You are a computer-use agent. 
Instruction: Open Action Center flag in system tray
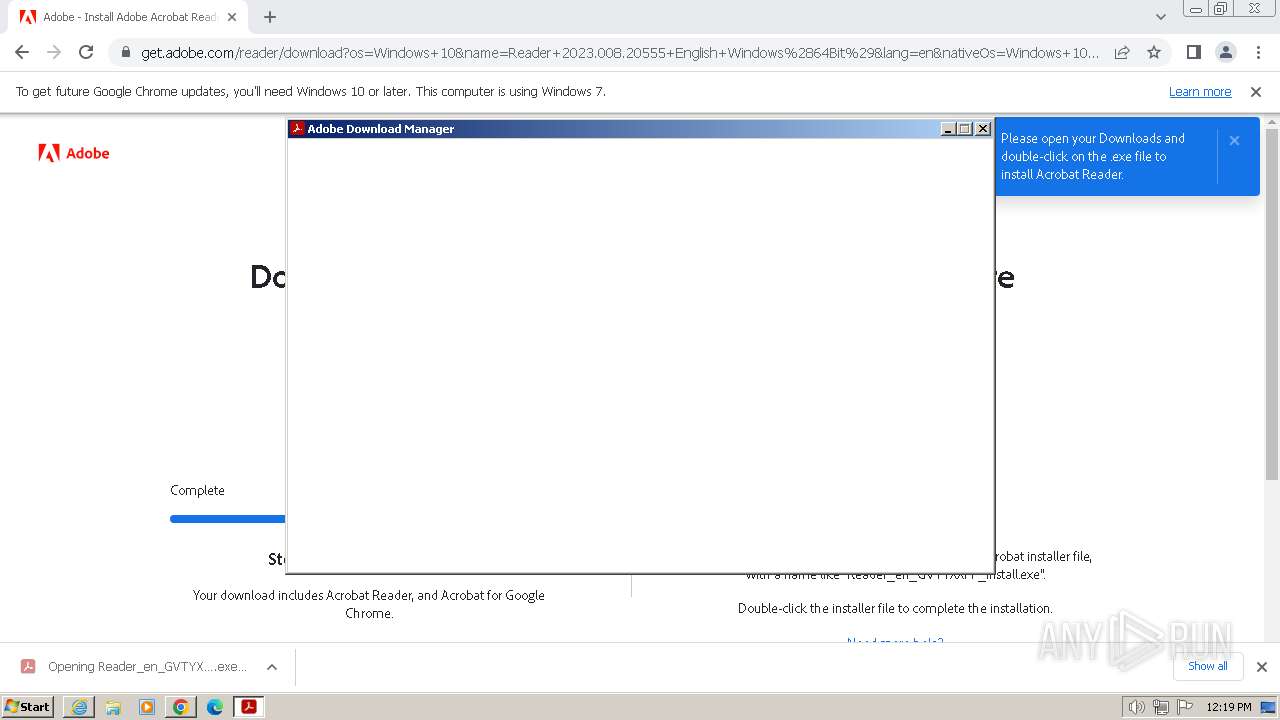(1184, 707)
